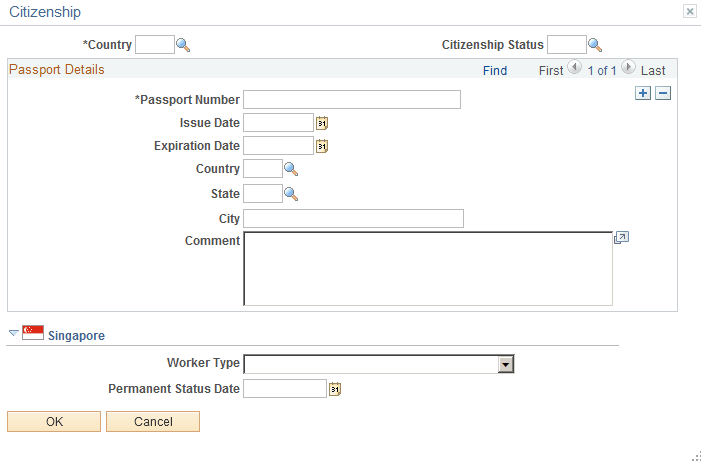Click the Passport Number input field
The height and width of the screenshot is (462, 701).
click(352, 100)
